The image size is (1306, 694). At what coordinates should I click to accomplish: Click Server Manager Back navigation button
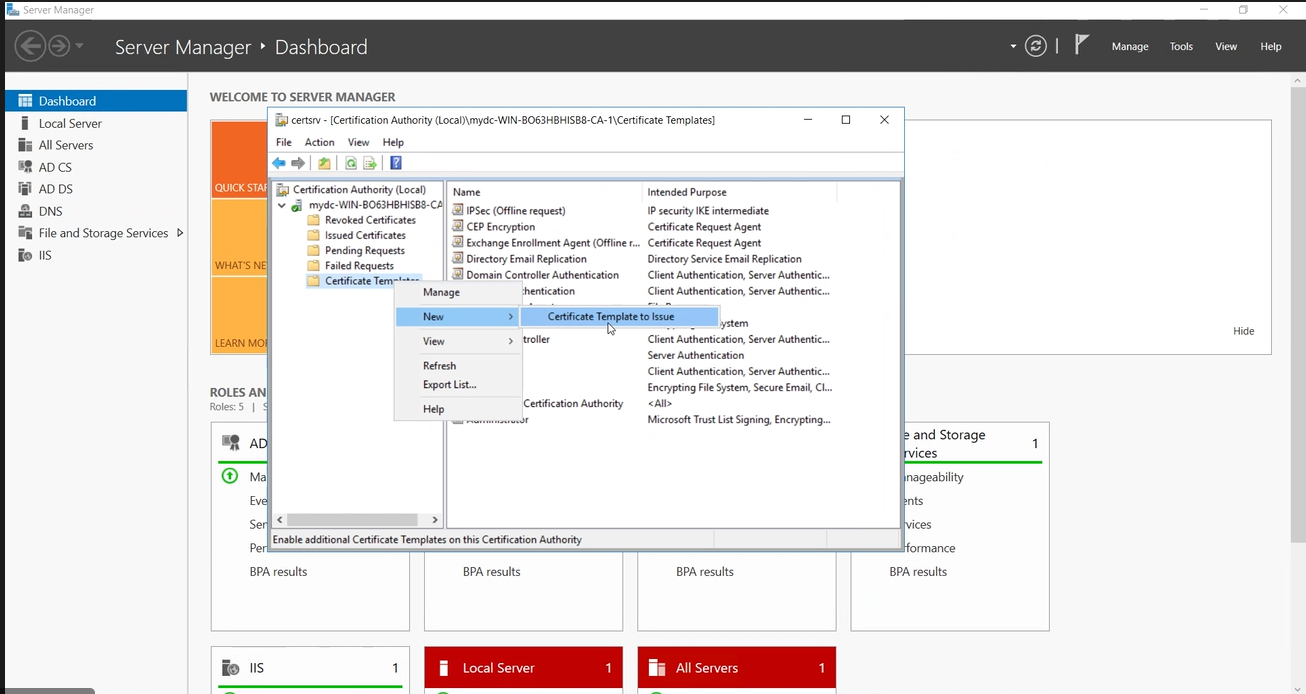30,46
